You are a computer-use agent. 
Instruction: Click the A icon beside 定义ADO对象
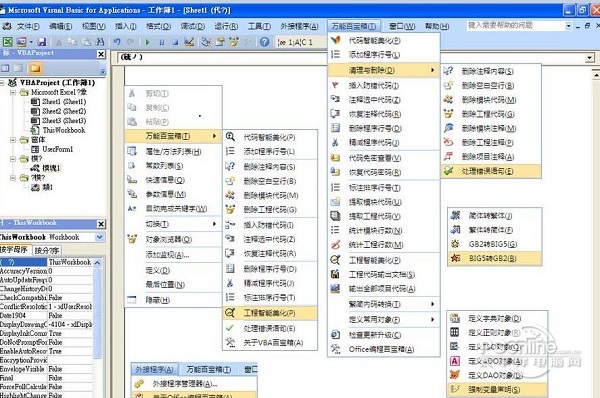pos(455,360)
